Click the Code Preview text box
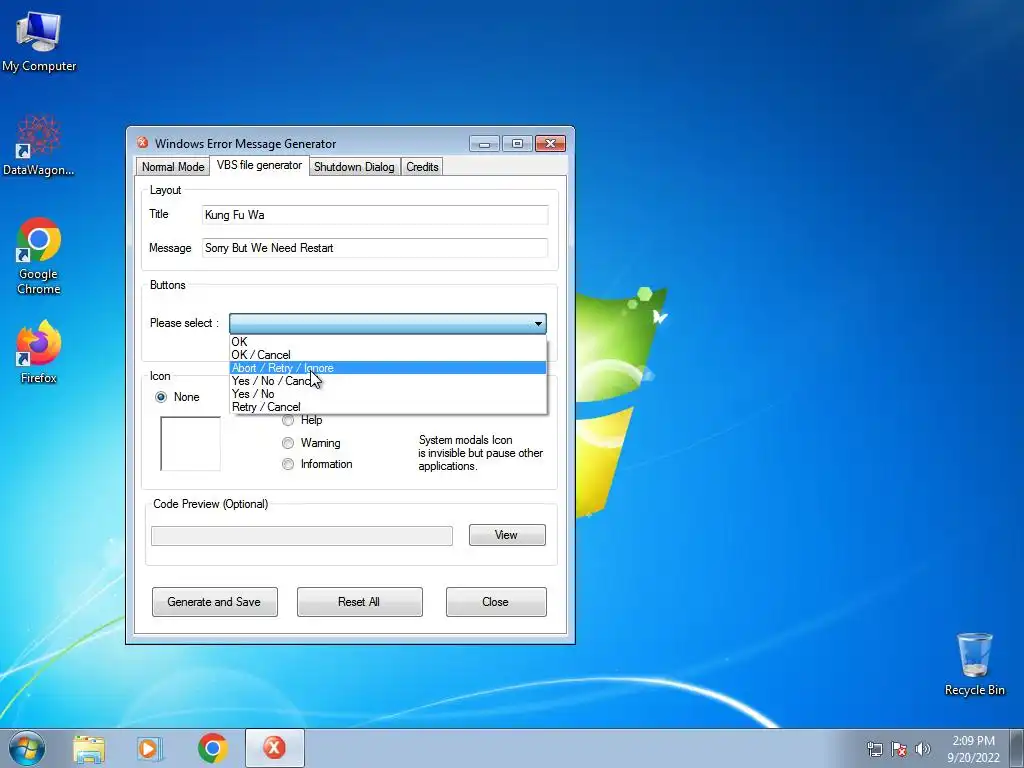Image resolution: width=1024 pixels, height=768 pixels. 302,536
